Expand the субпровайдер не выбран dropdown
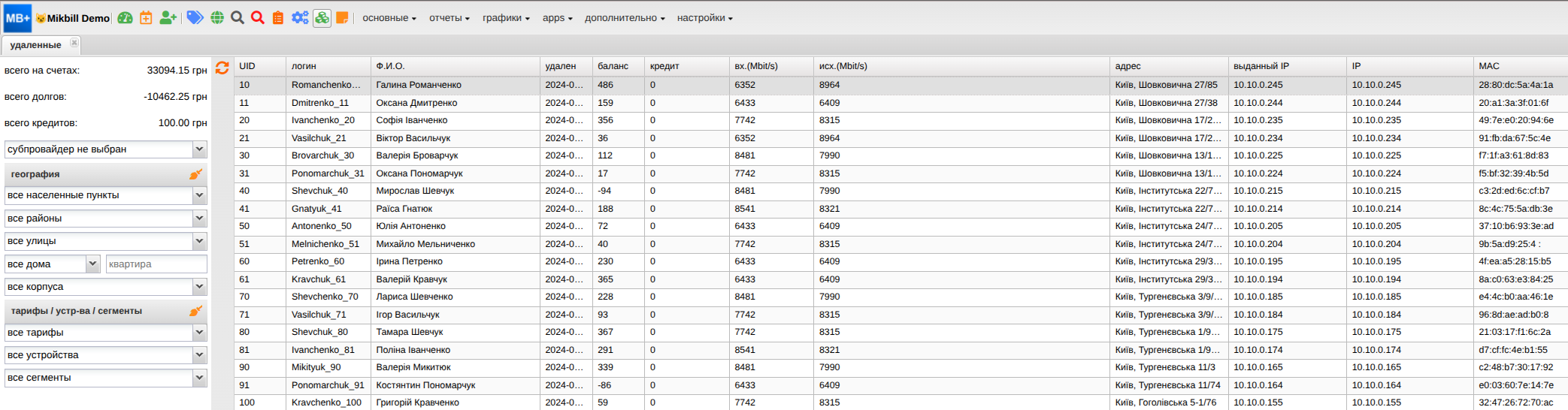The image size is (1568, 410). click(199, 149)
